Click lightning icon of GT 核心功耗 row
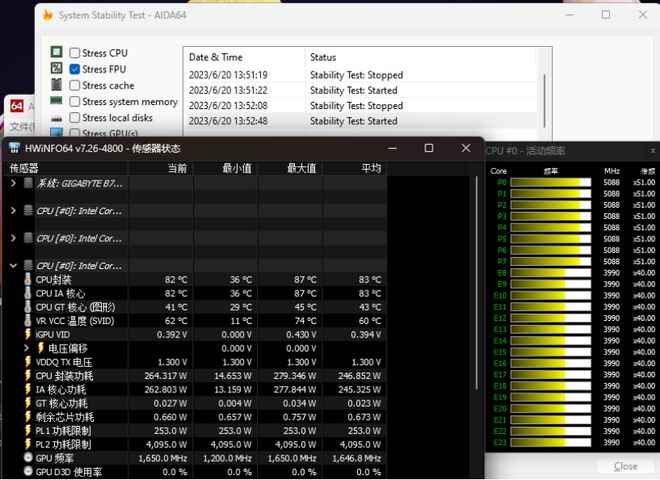 click(28, 403)
